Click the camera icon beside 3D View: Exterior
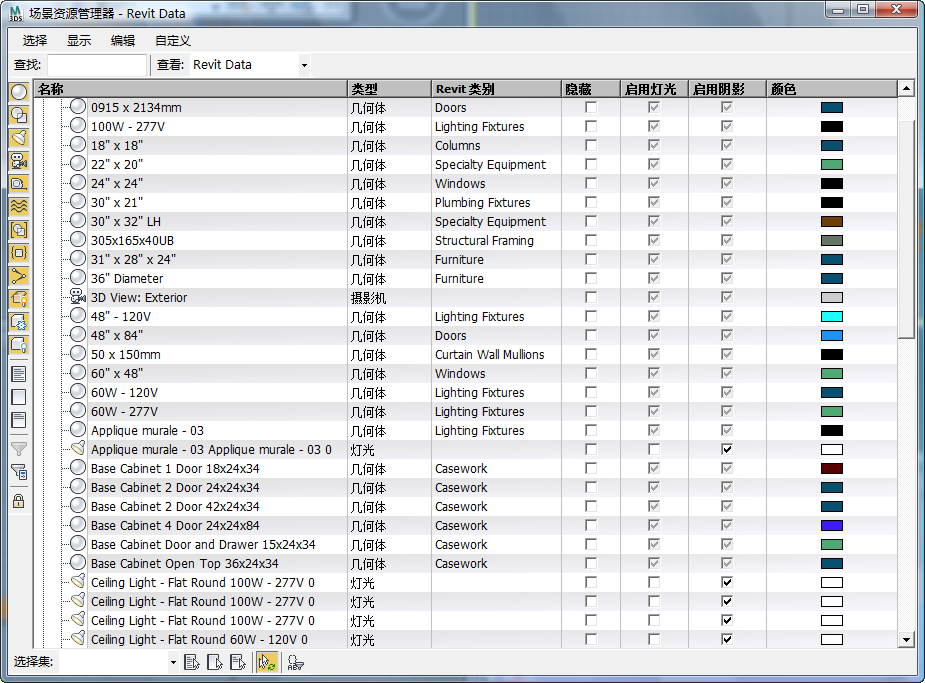925x683 pixels. tap(77, 297)
